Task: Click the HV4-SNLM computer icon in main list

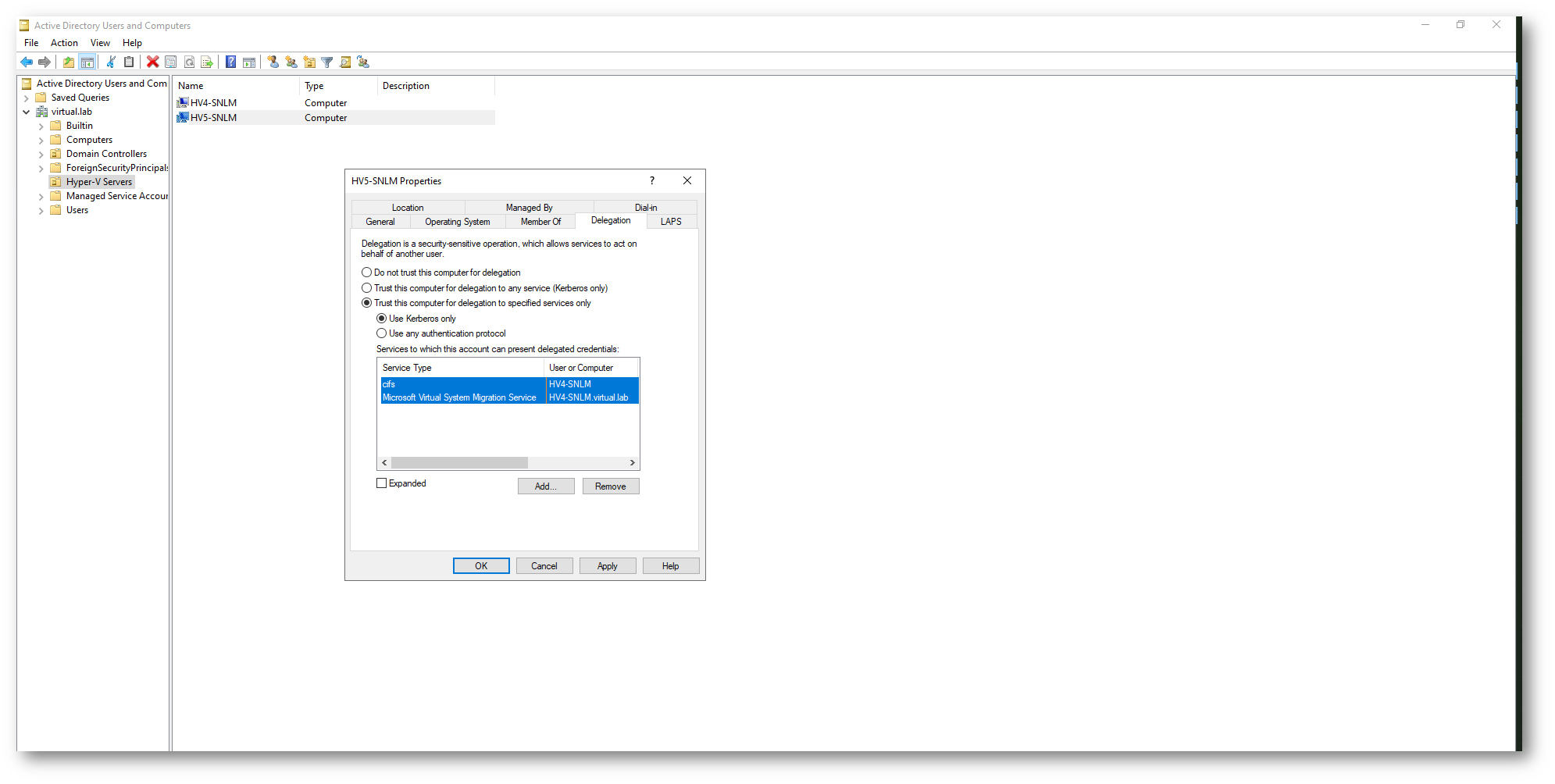Action: 183,102
